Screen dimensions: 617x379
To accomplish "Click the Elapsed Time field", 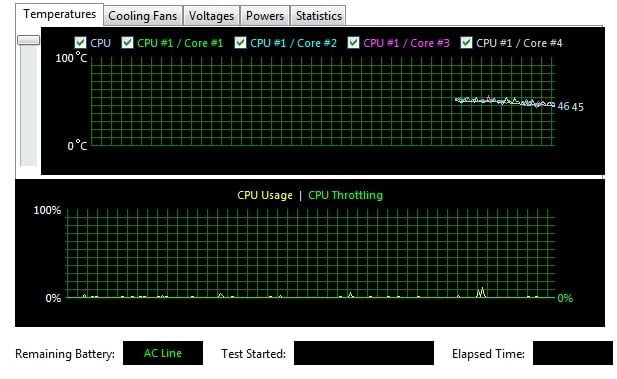I will [x=573, y=353].
